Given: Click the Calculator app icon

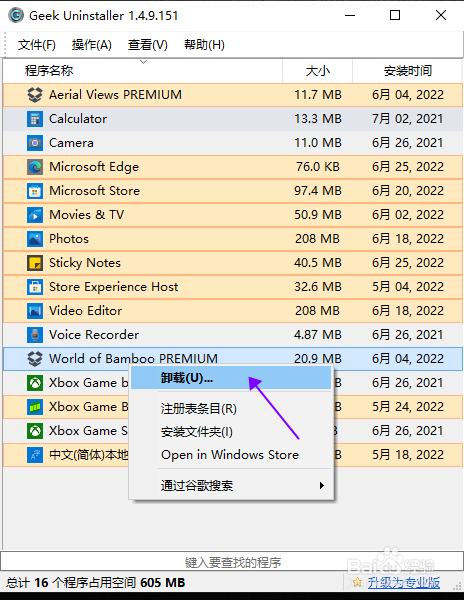Looking at the screenshot, I should [x=35, y=119].
